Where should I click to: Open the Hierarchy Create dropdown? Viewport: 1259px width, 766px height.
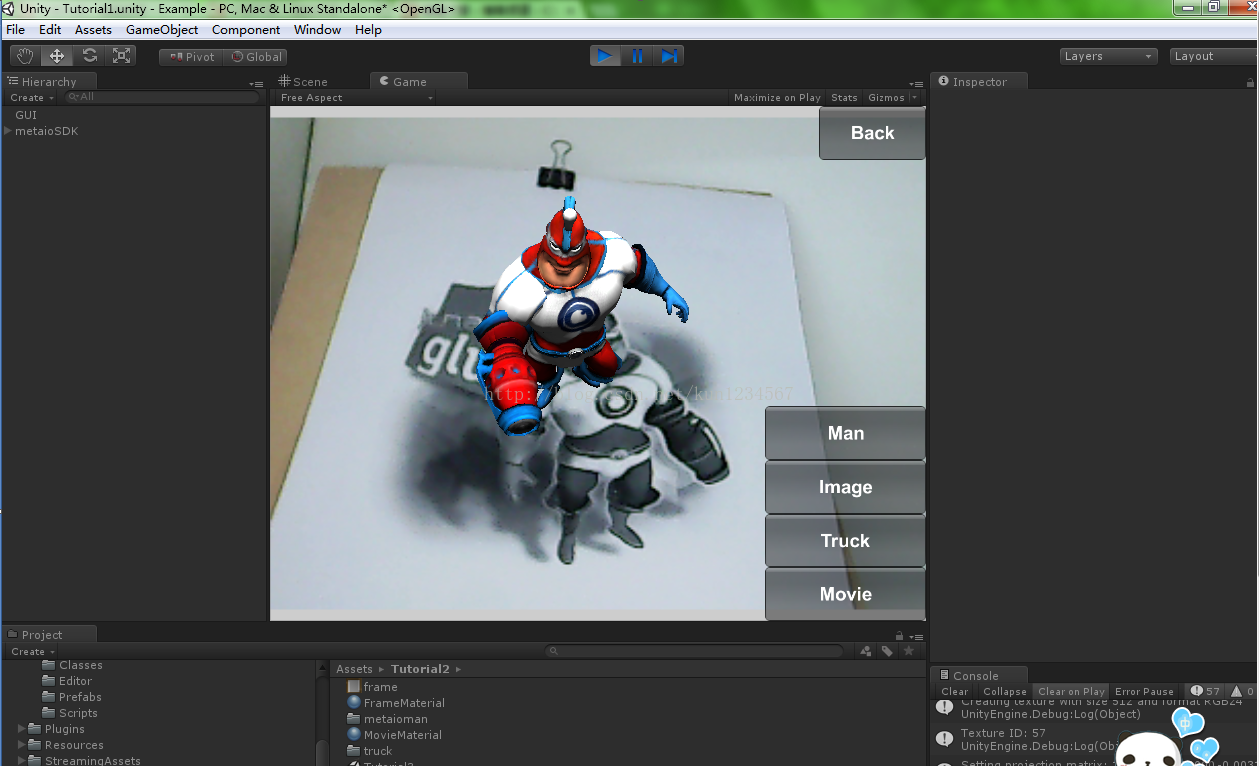point(32,98)
